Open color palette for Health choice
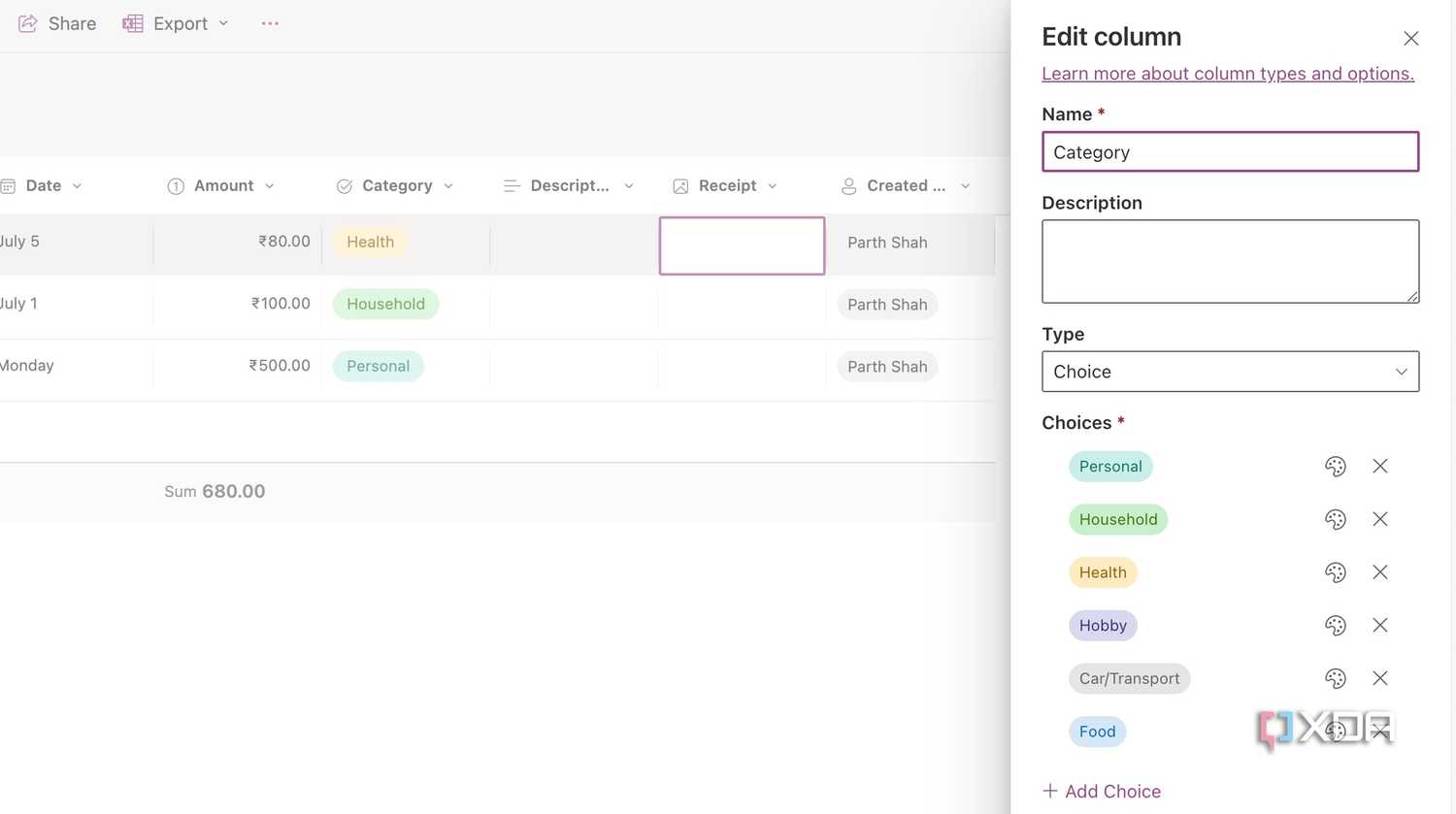The height and width of the screenshot is (814, 1456). (x=1336, y=572)
